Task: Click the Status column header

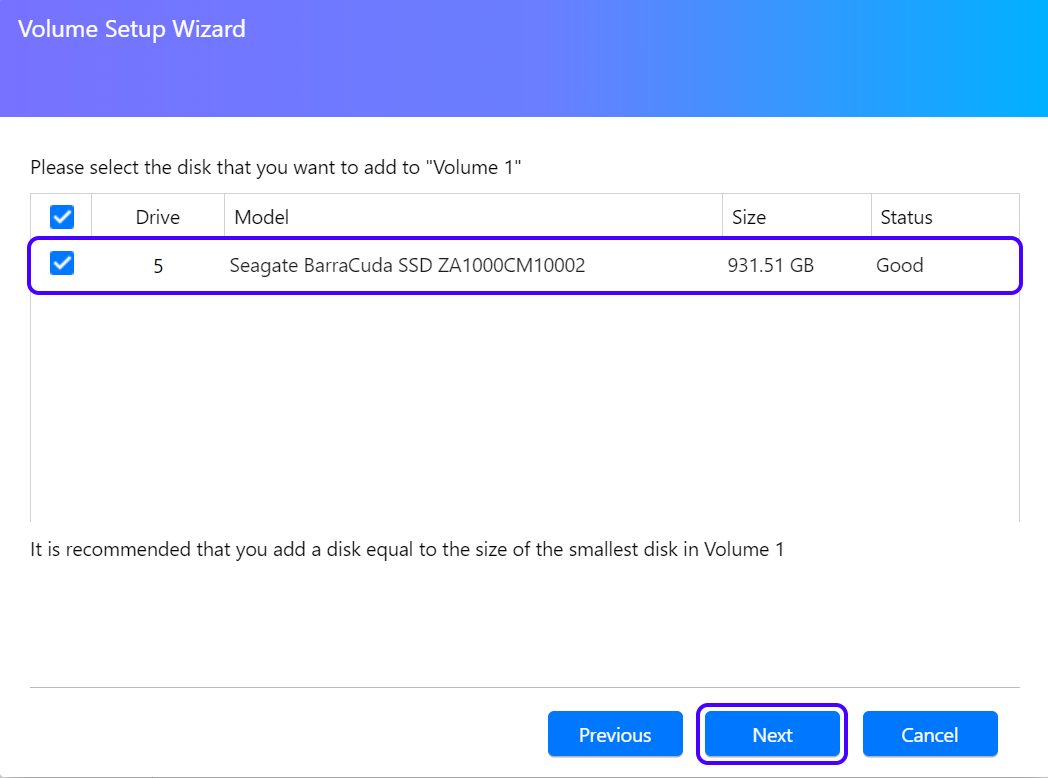Action: [906, 217]
